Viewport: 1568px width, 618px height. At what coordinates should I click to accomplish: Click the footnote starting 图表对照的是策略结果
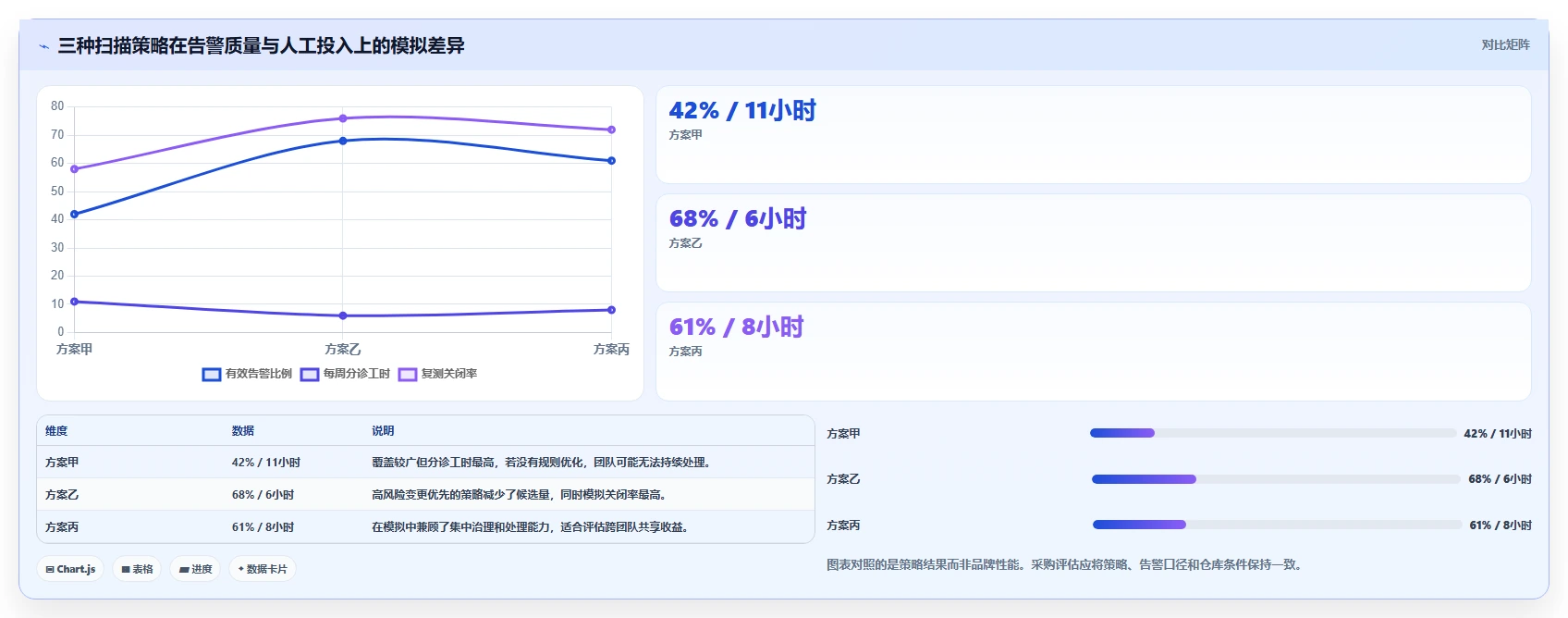(1067, 564)
